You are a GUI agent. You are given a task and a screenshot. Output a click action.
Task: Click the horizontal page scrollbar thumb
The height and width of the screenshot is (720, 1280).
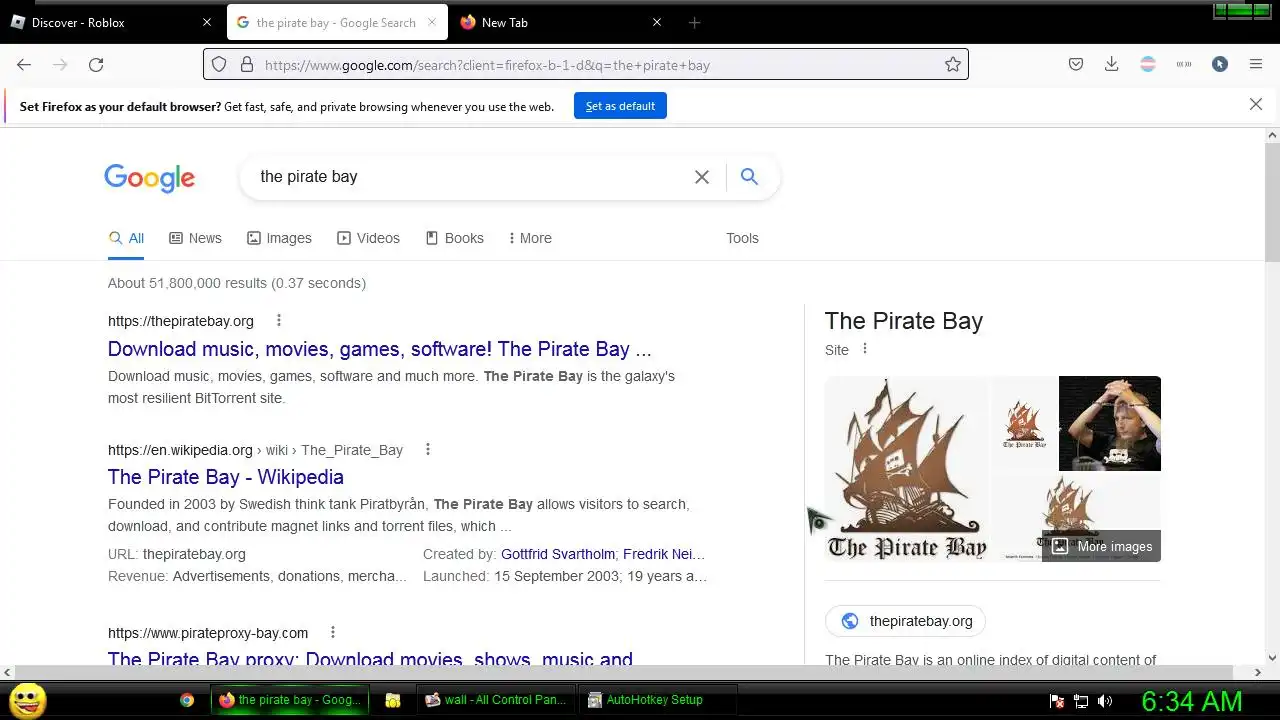(623, 672)
